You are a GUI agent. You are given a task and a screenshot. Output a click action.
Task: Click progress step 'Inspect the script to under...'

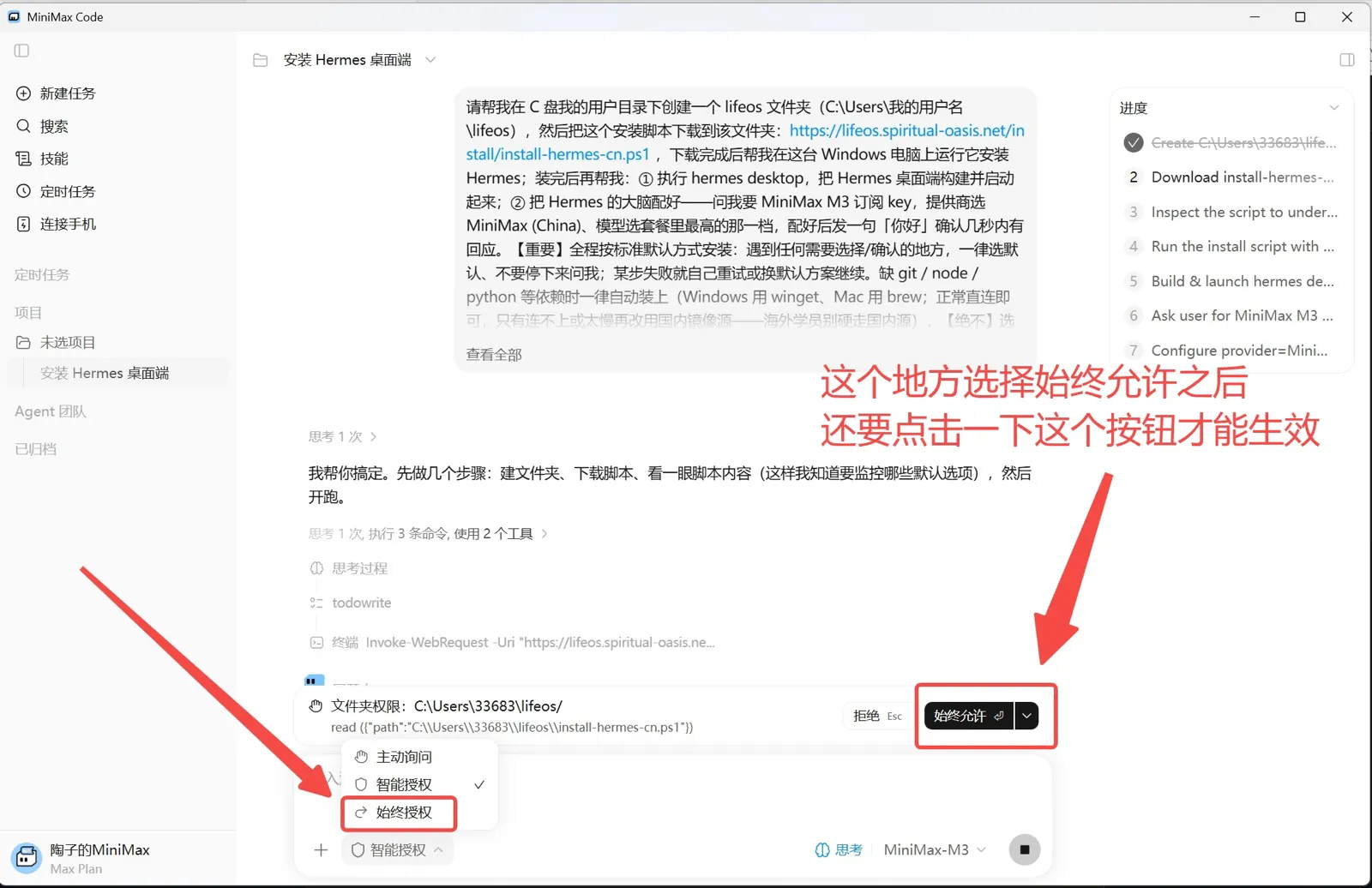coord(1244,212)
